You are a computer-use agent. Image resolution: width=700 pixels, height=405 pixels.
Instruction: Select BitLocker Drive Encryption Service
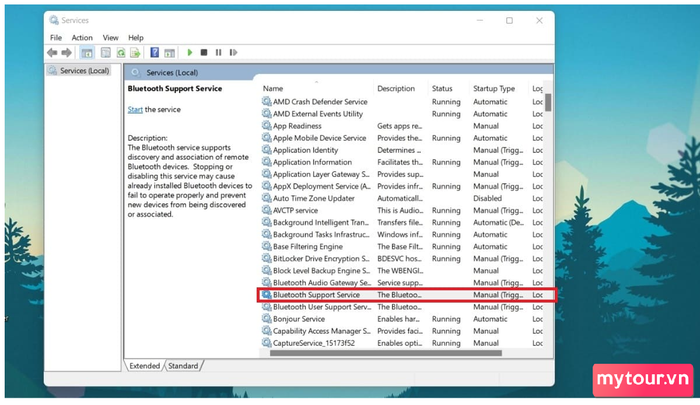click(402, 258)
